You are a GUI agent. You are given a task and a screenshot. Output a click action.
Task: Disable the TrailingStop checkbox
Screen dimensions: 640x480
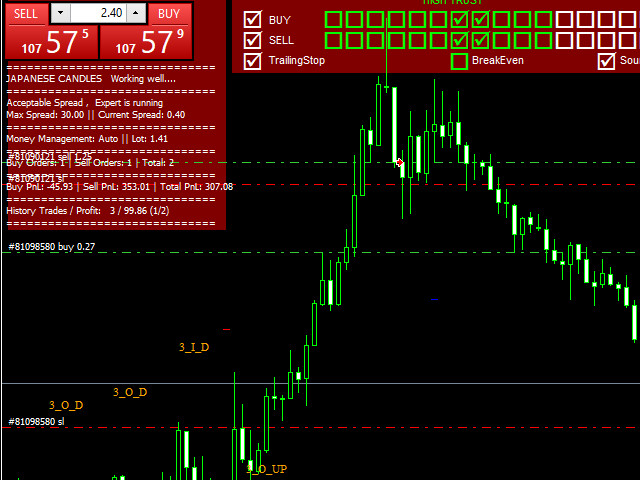coord(252,61)
